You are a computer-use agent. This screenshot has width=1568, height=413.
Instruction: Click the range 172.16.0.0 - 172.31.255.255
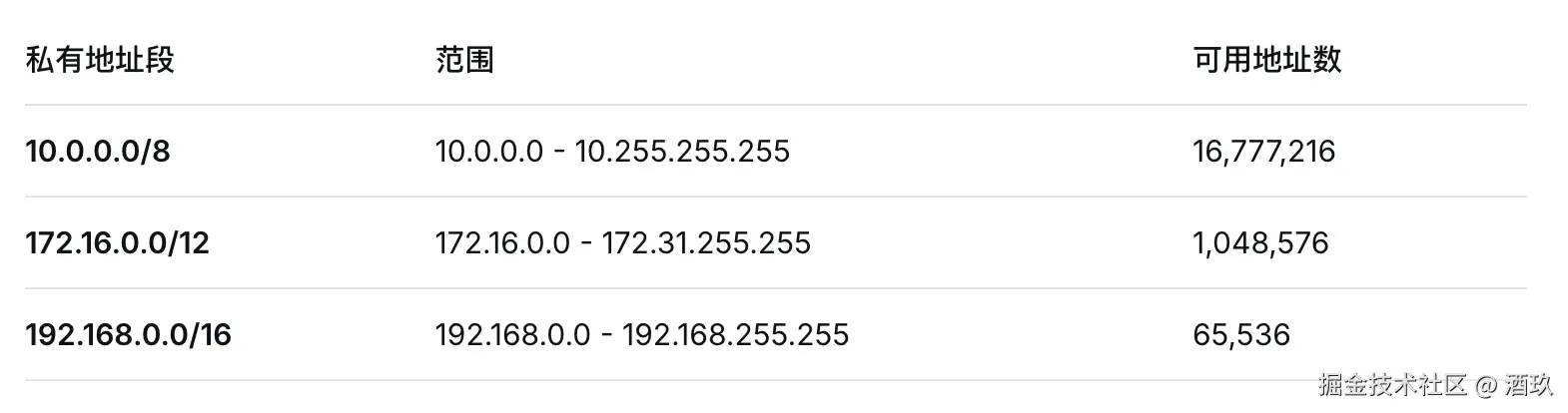(623, 243)
